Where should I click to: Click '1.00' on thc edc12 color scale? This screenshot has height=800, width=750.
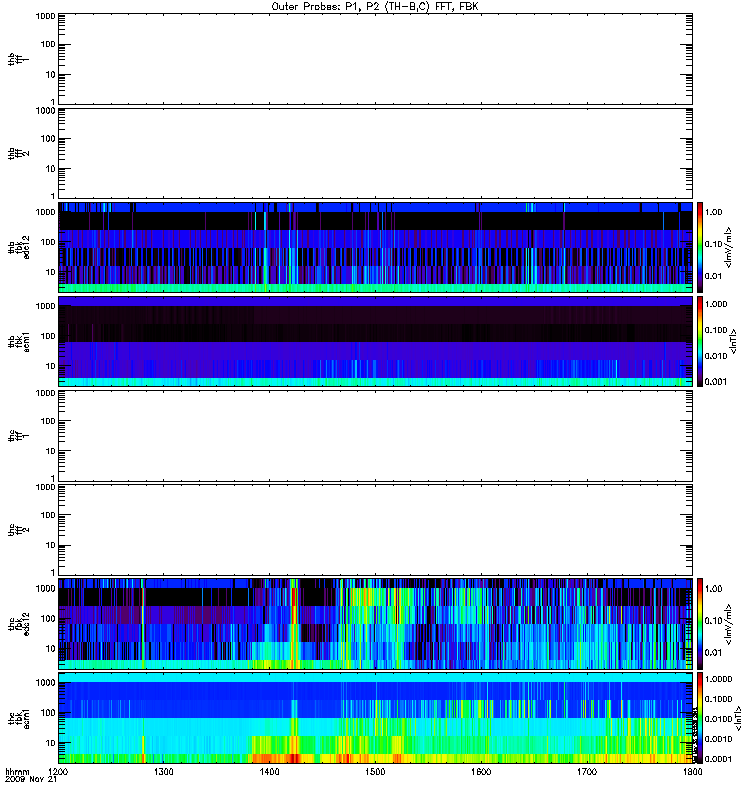pyautogui.click(x=713, y=589)
